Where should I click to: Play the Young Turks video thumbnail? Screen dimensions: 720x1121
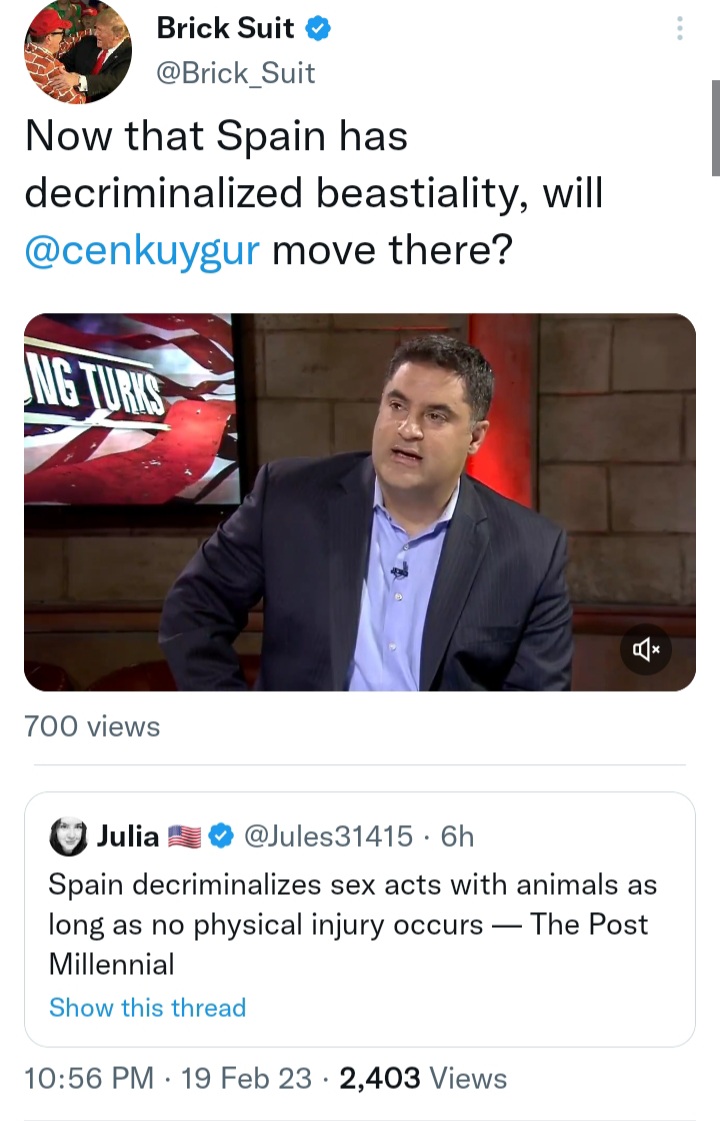coord(359,502)
